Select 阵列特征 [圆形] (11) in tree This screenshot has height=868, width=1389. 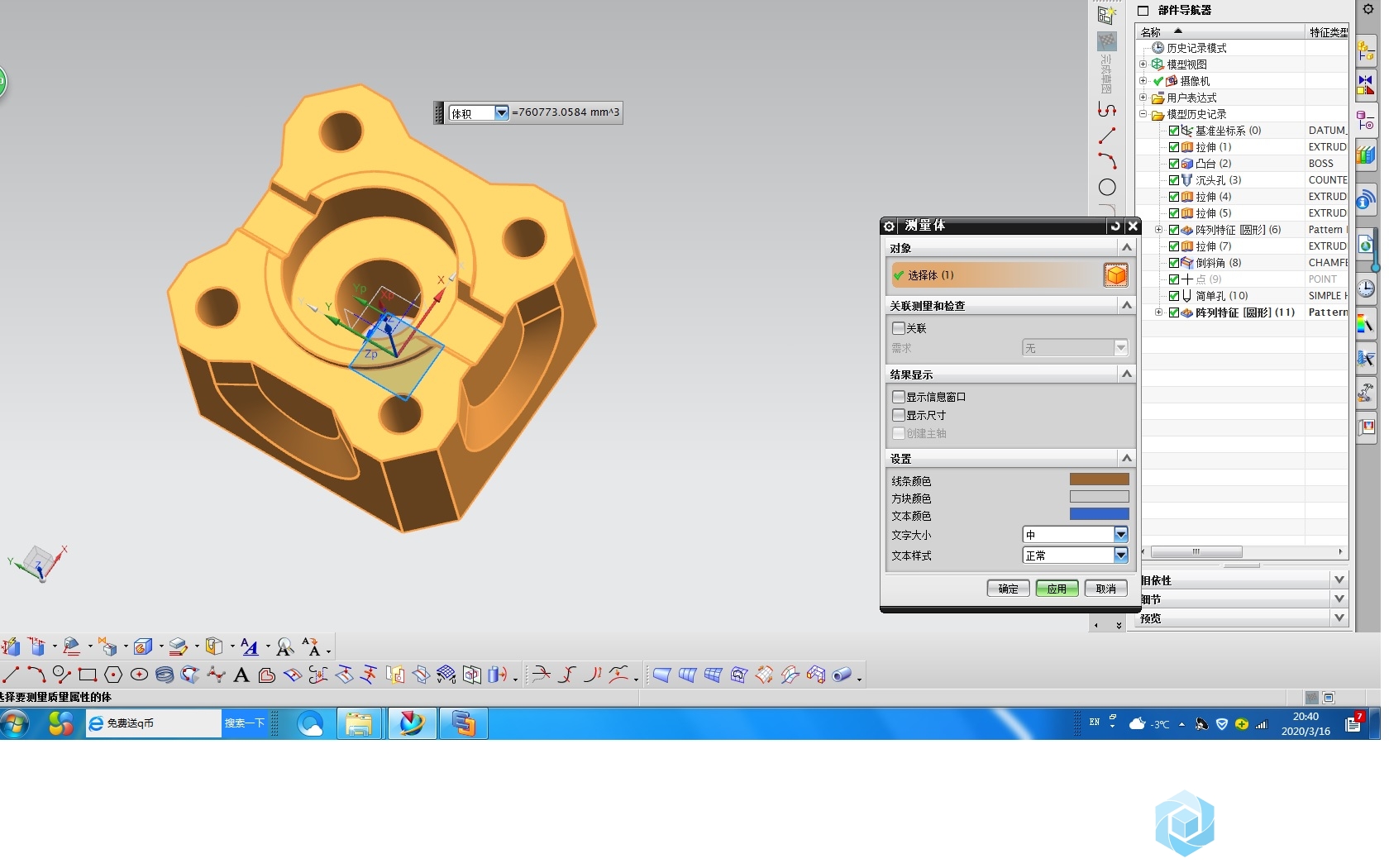pos(1245,312)
